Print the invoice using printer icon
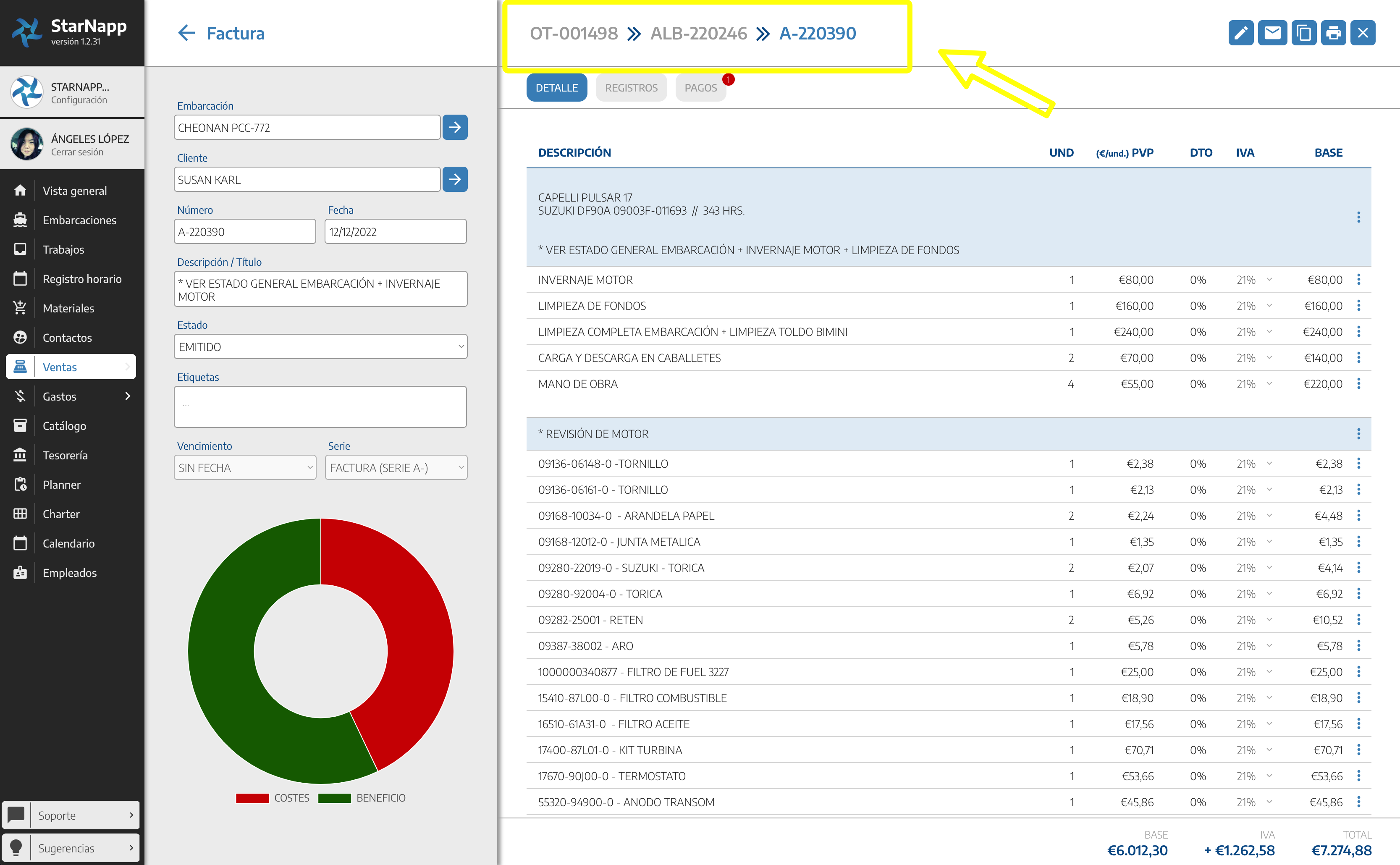This screenshot has height=865, width=1400. 1333,33
